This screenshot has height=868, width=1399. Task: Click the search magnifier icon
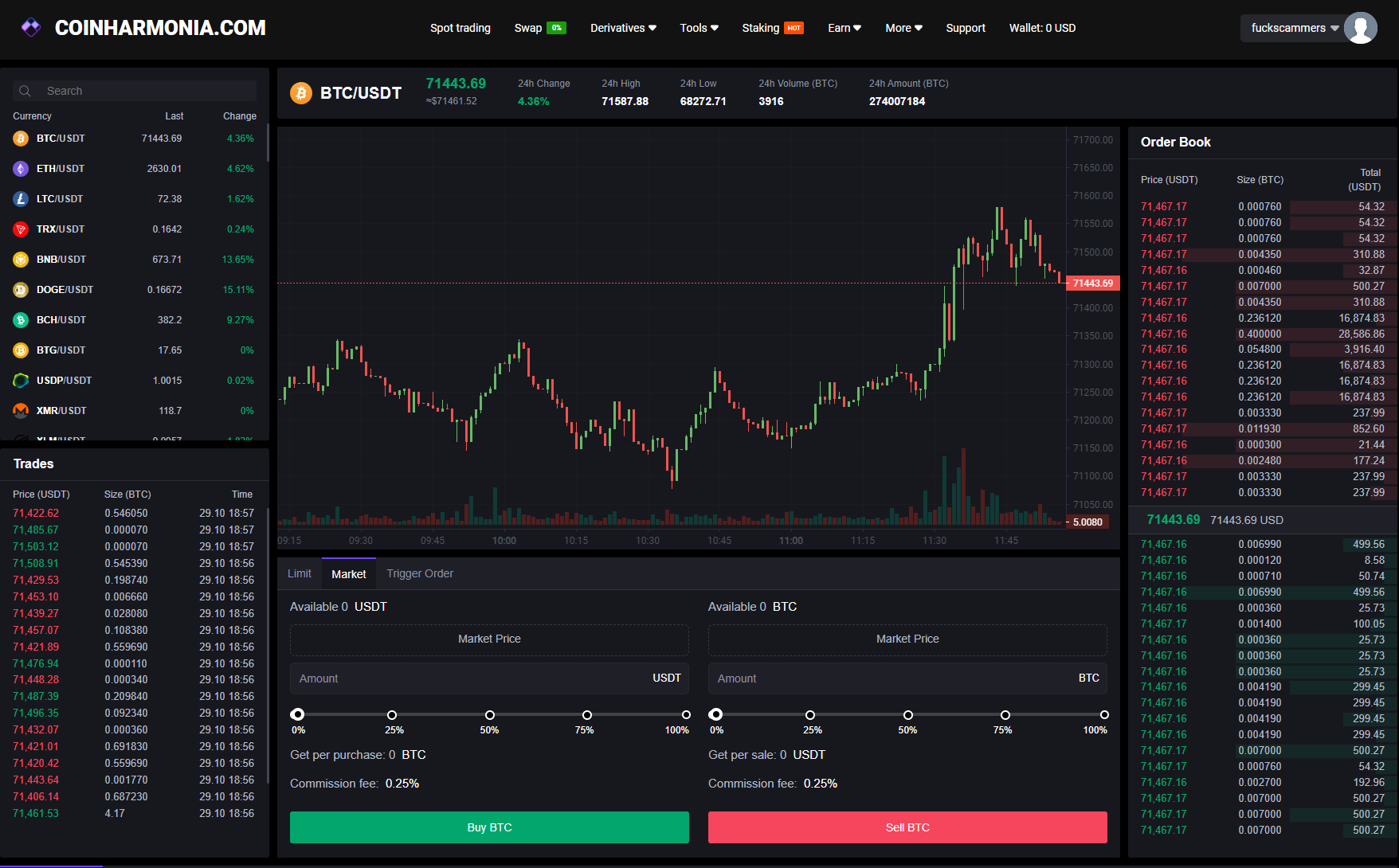[x=25, y=91]
